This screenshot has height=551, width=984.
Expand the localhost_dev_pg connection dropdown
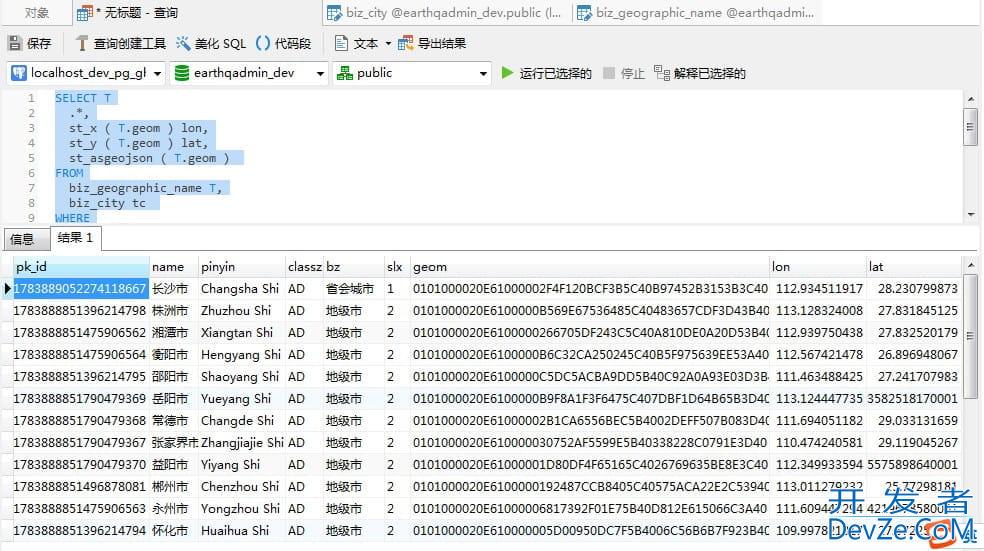(x=155, y=73)
